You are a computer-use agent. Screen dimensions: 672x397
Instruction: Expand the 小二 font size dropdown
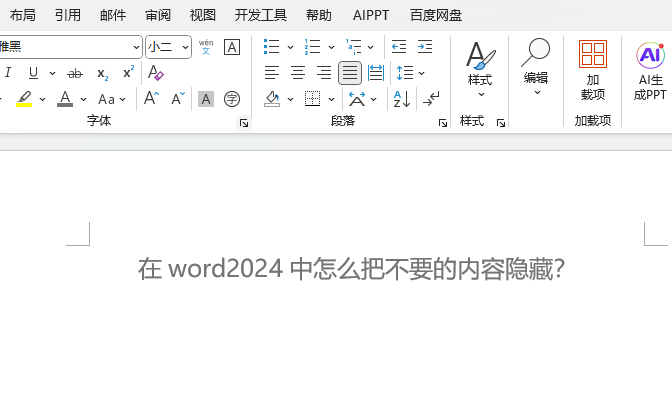click(x=185, y=47)
